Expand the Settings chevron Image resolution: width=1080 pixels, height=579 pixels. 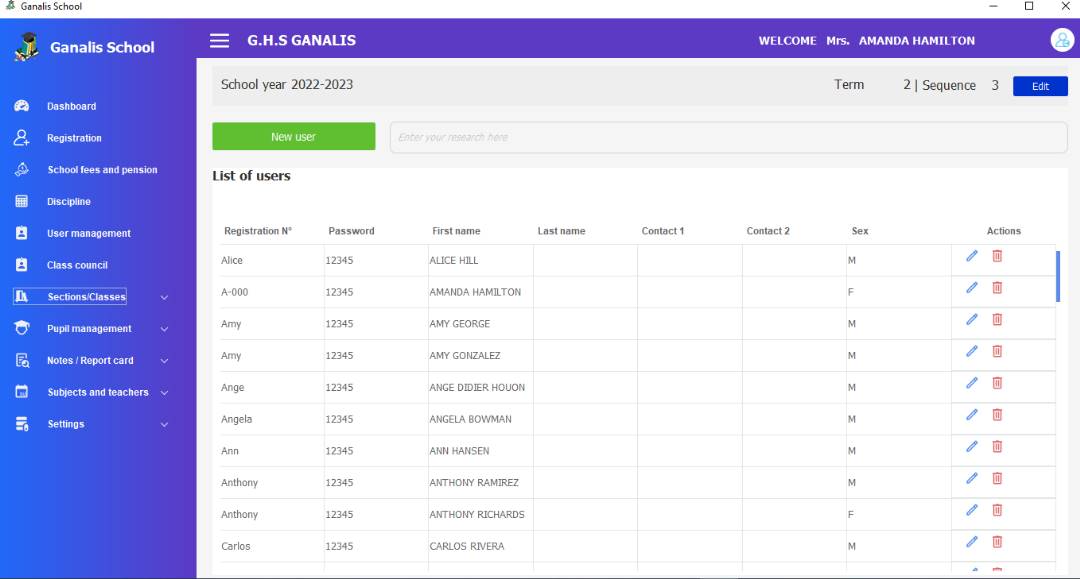coord(164,424)
